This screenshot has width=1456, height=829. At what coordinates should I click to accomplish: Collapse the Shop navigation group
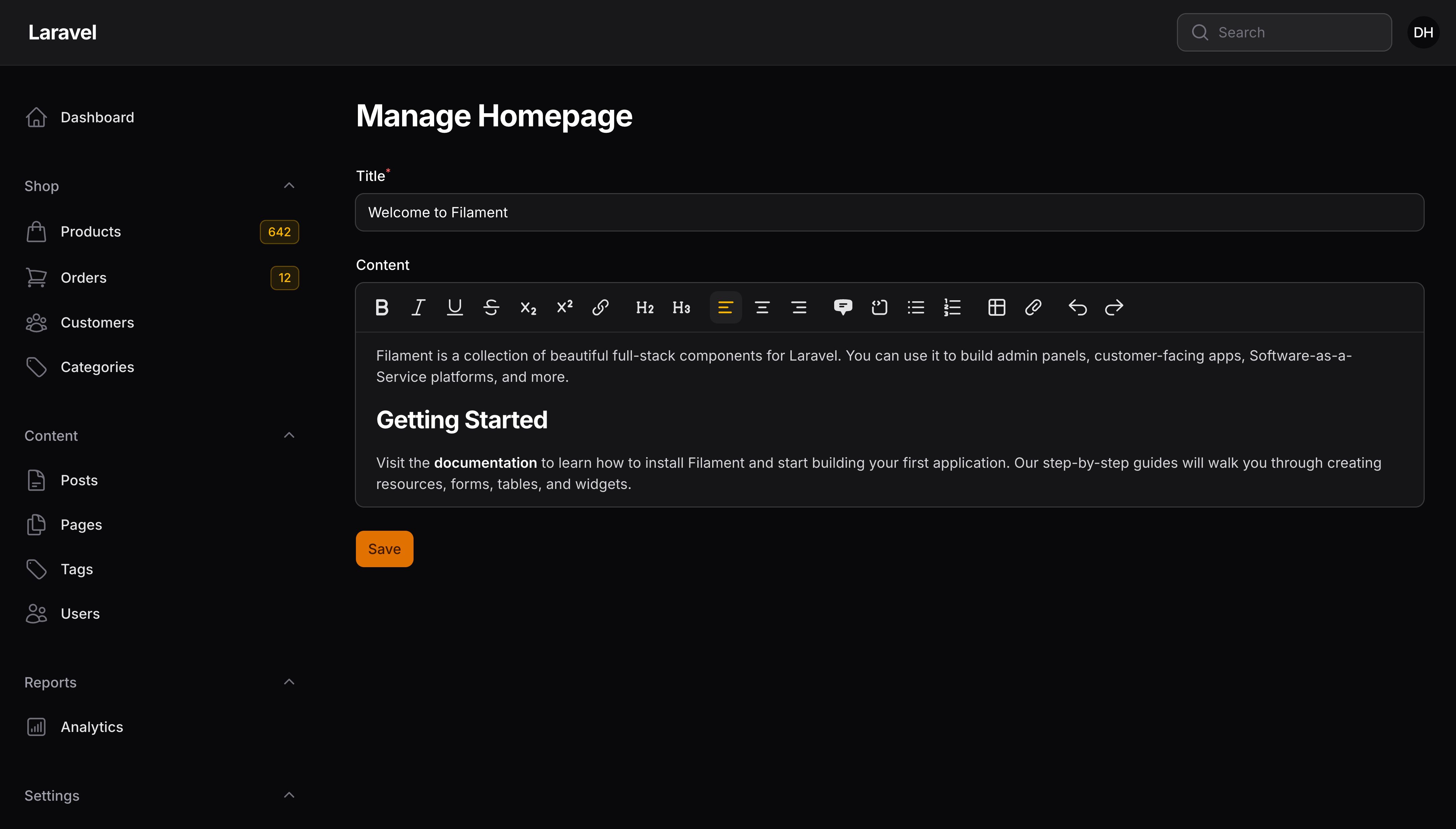click(x=289, y=186)
